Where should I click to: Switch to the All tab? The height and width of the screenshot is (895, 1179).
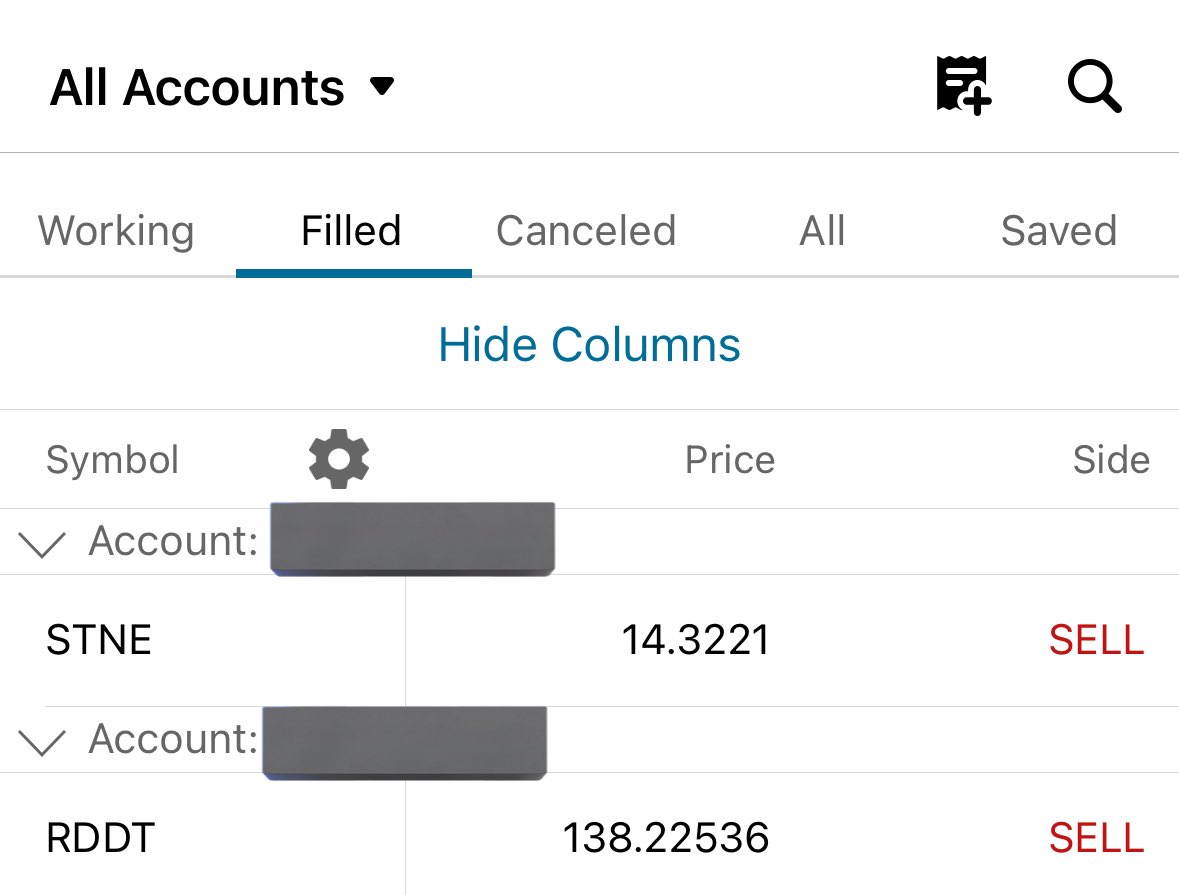[823, 230]
